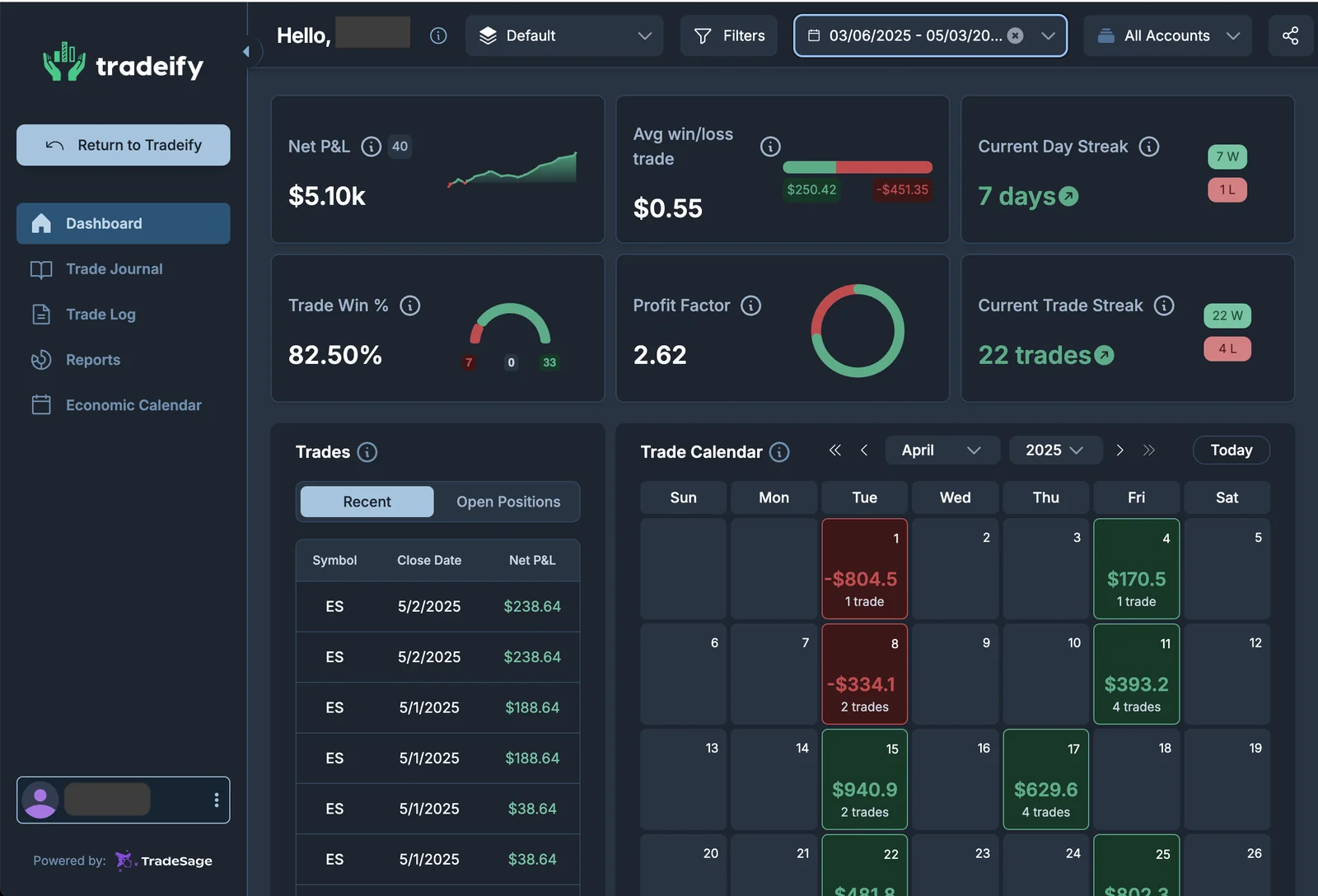Open the Economic Calendar in the sidebar
Screen dimensions: 1318x896
(124, 405)
